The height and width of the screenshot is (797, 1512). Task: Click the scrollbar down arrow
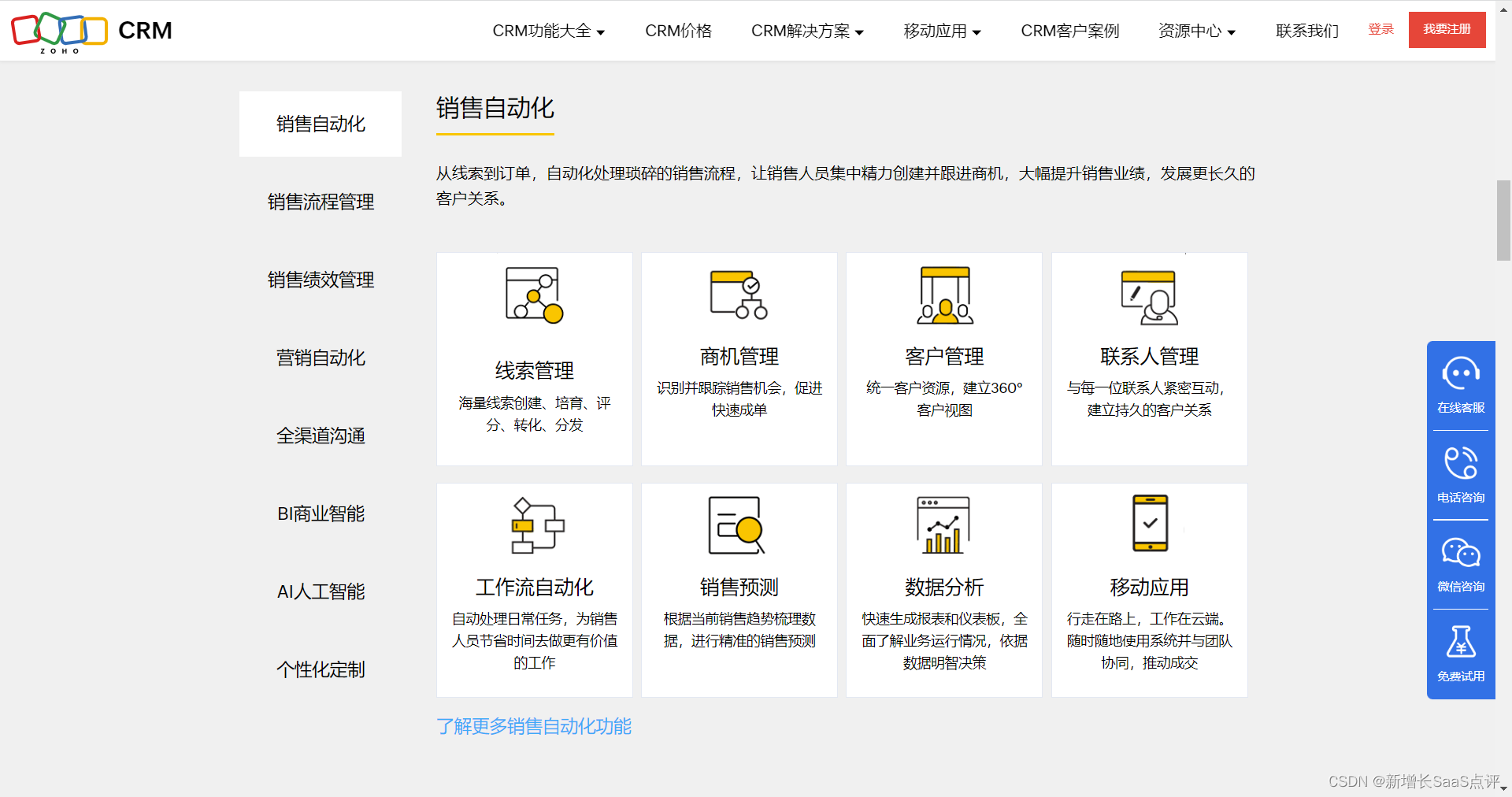point(1503,788)
